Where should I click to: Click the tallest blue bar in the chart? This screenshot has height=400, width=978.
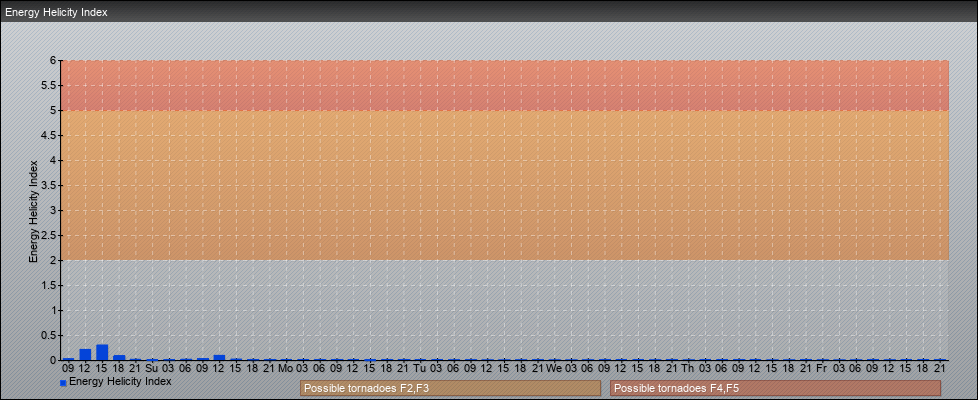coord(102,352)
